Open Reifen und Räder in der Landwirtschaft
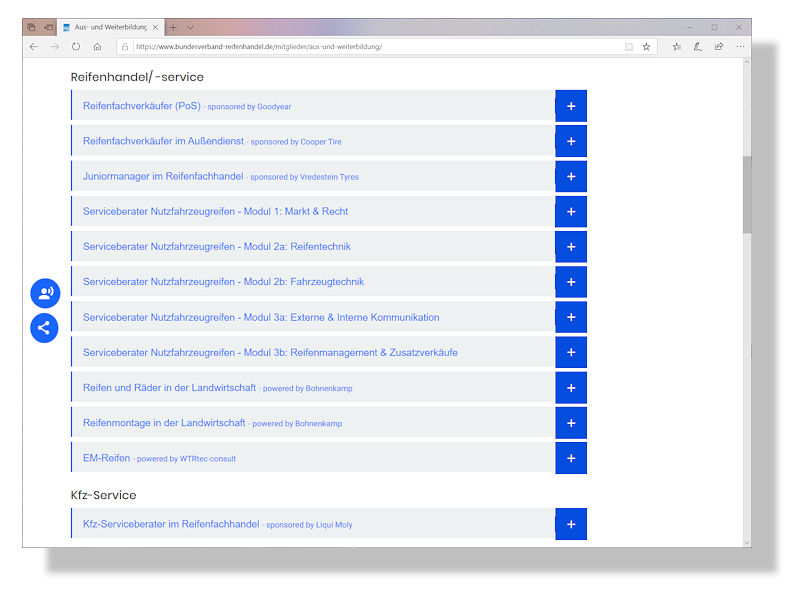 click(x=169, y=388)
